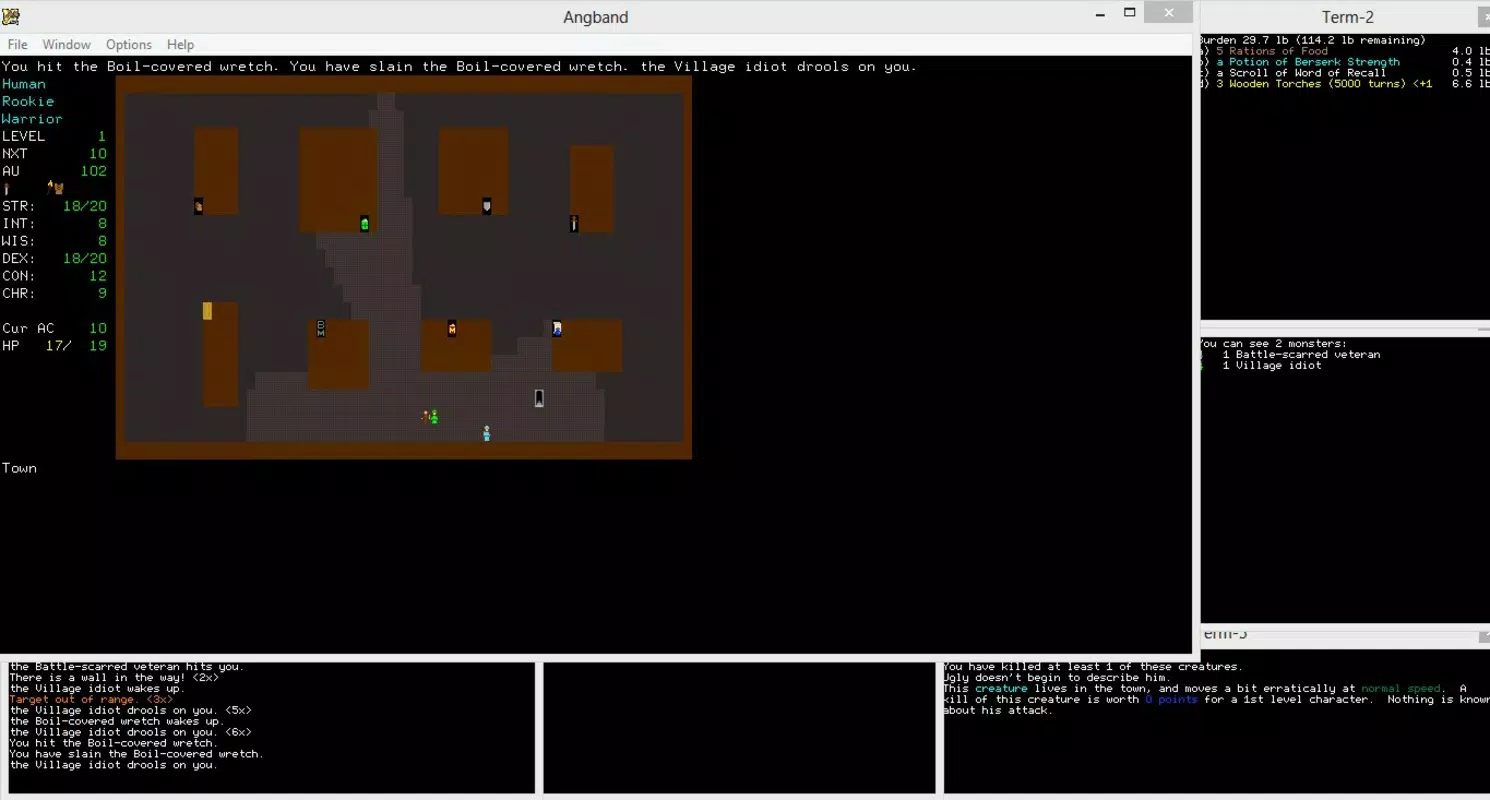Click '1 Battle-scarred veteran' in monster list

(1301, 354)
